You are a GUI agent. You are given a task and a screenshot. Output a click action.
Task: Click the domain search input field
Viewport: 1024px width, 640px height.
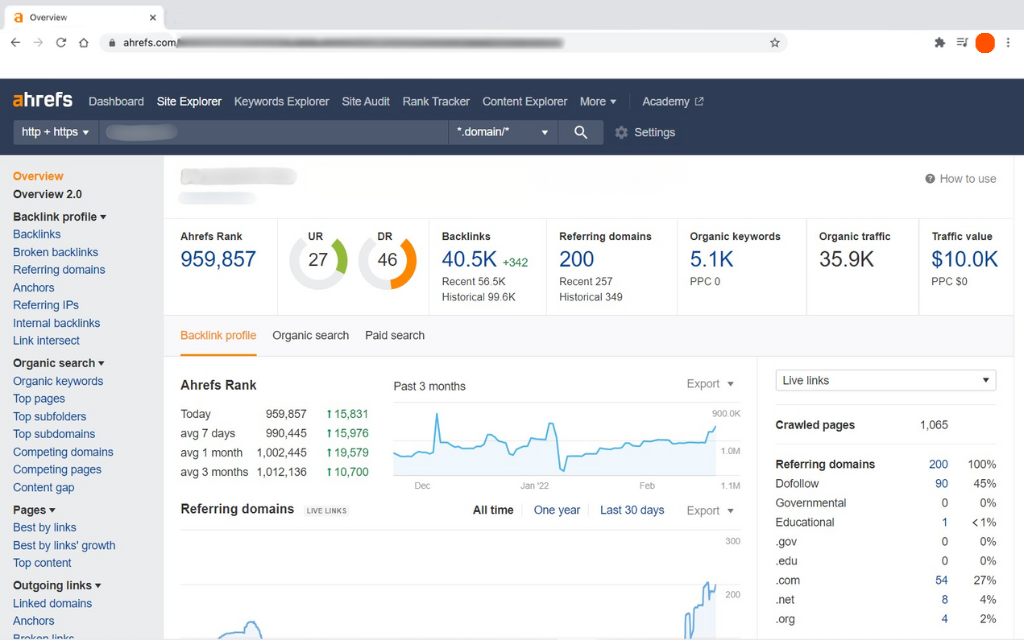point(273,132)
